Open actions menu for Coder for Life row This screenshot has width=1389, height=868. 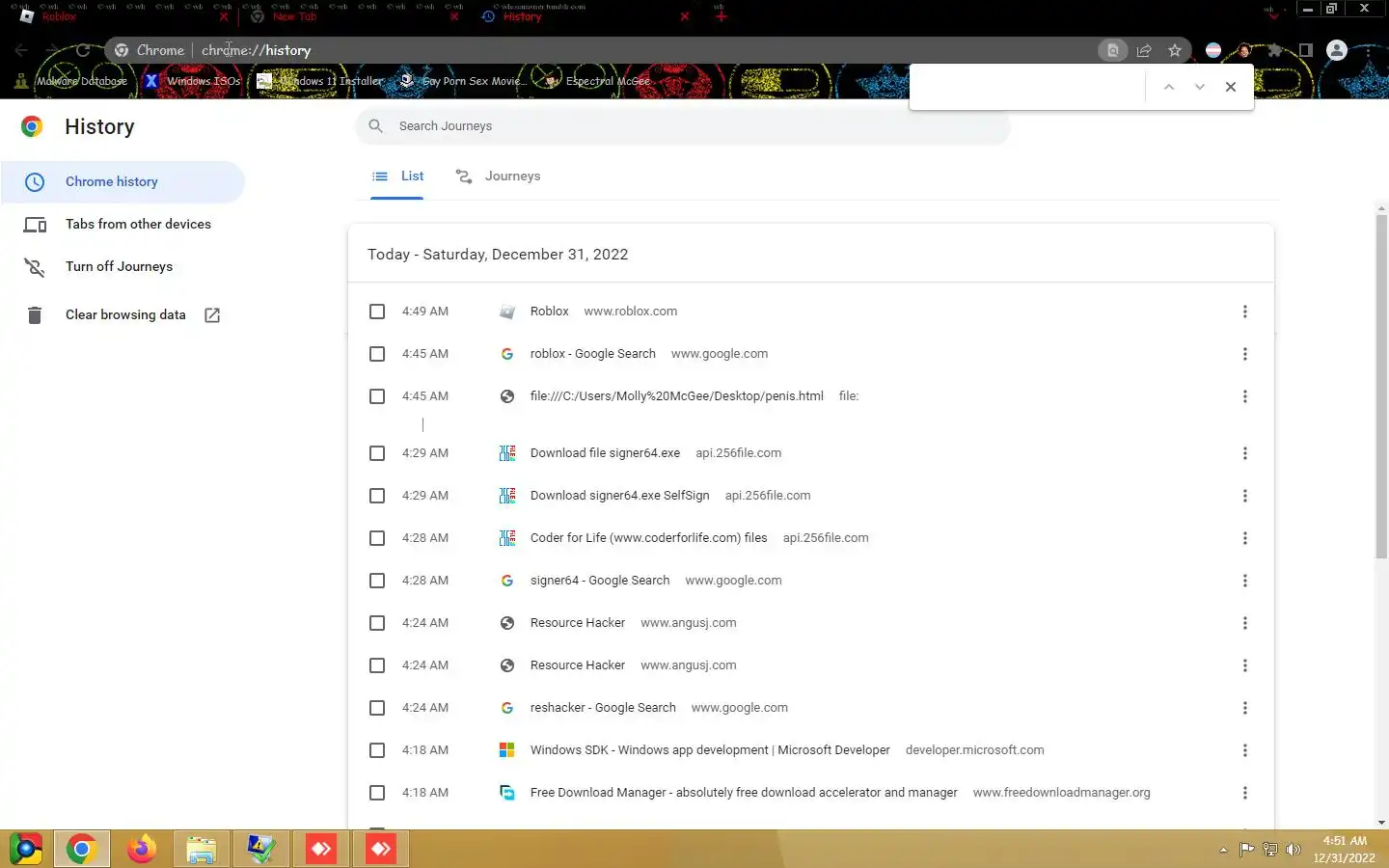click(1245, 538)
